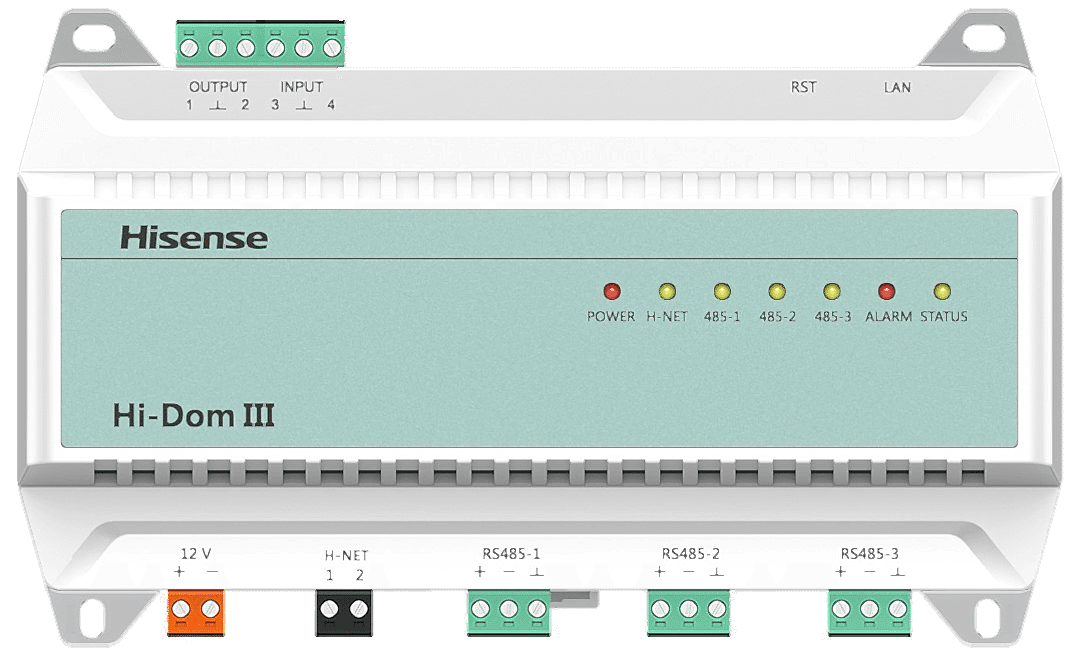Click the yellow H-NET indicator LED
This screenshot has width=1085, height=664.
coord(667,292)
